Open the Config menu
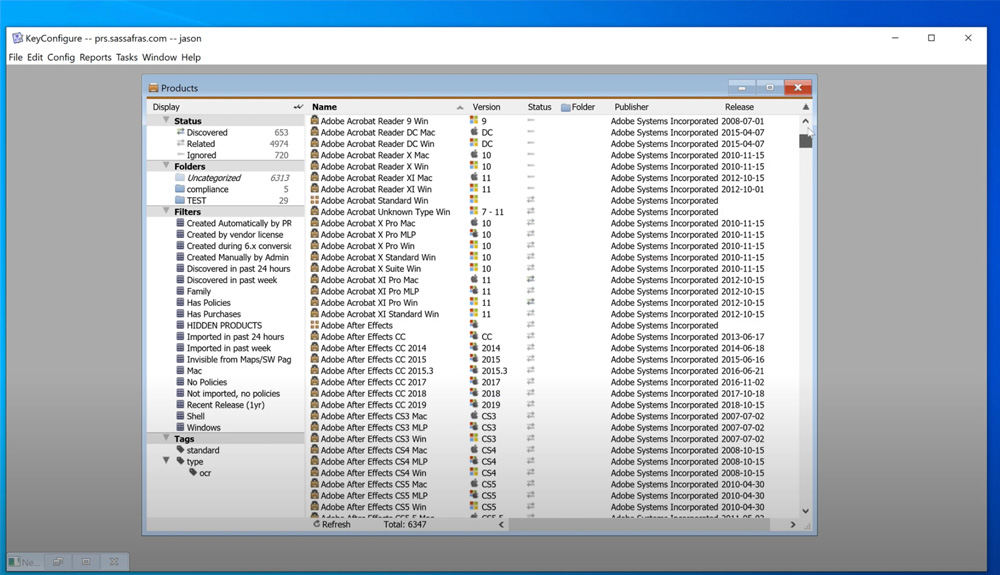Viewport: 1000px width, 575px height. pos(61,57)
